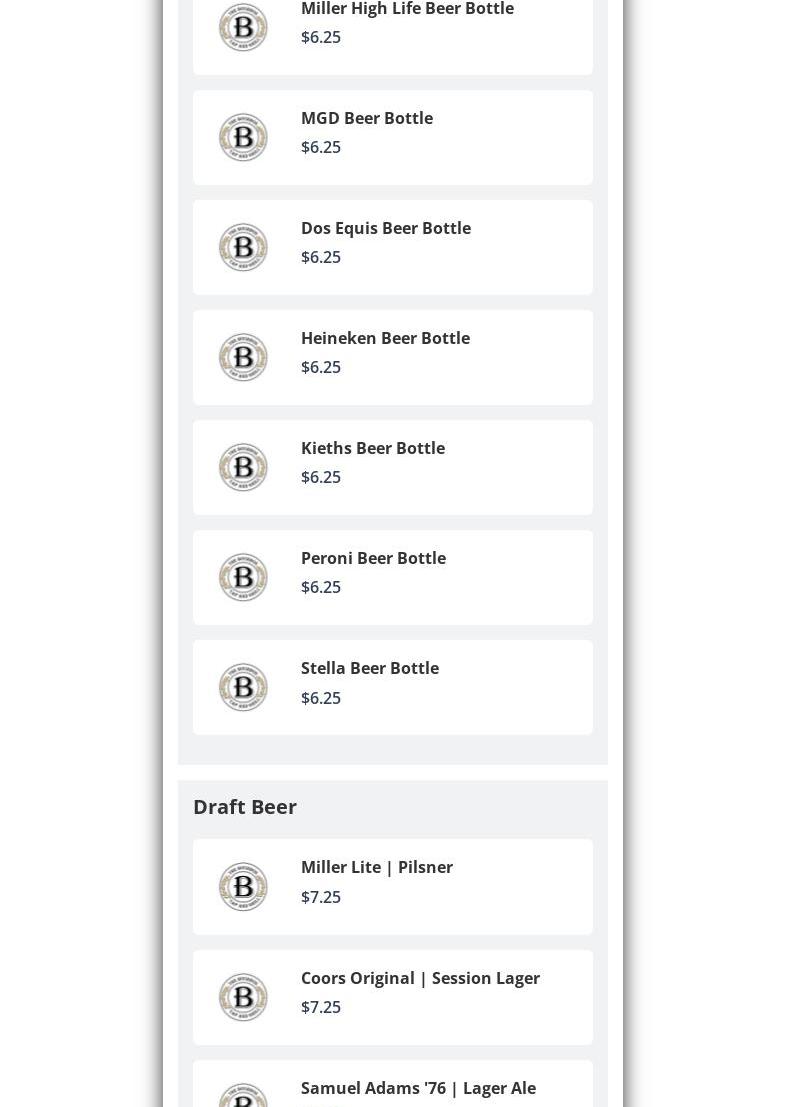Open the Dos Equis Beer Bottle title
The width and height of the screenshot is (785, 1107).
tap(386, 228)
